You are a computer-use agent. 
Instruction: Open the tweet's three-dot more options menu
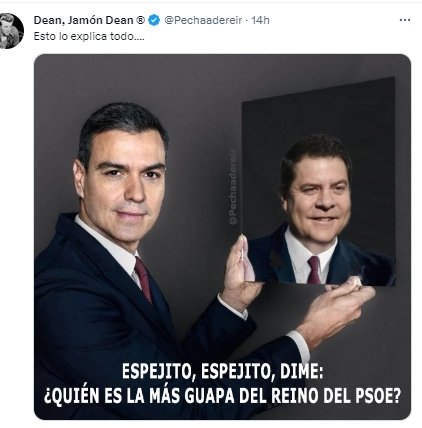(405, 20)
